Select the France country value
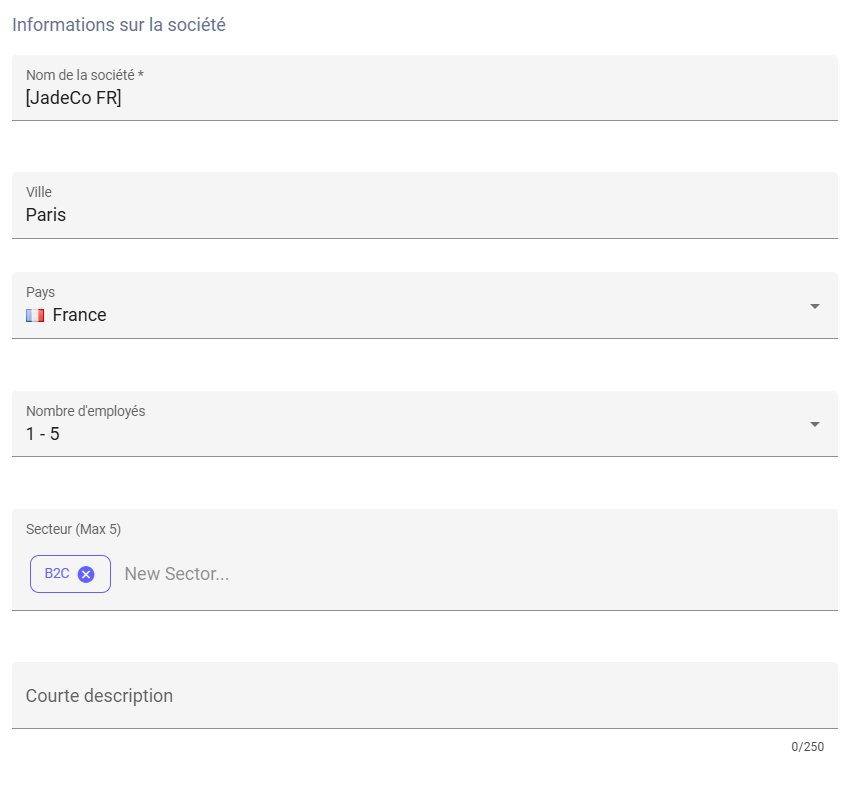Image resolution: width=850 pixels, height=786 pixels. tap(79, 315)
